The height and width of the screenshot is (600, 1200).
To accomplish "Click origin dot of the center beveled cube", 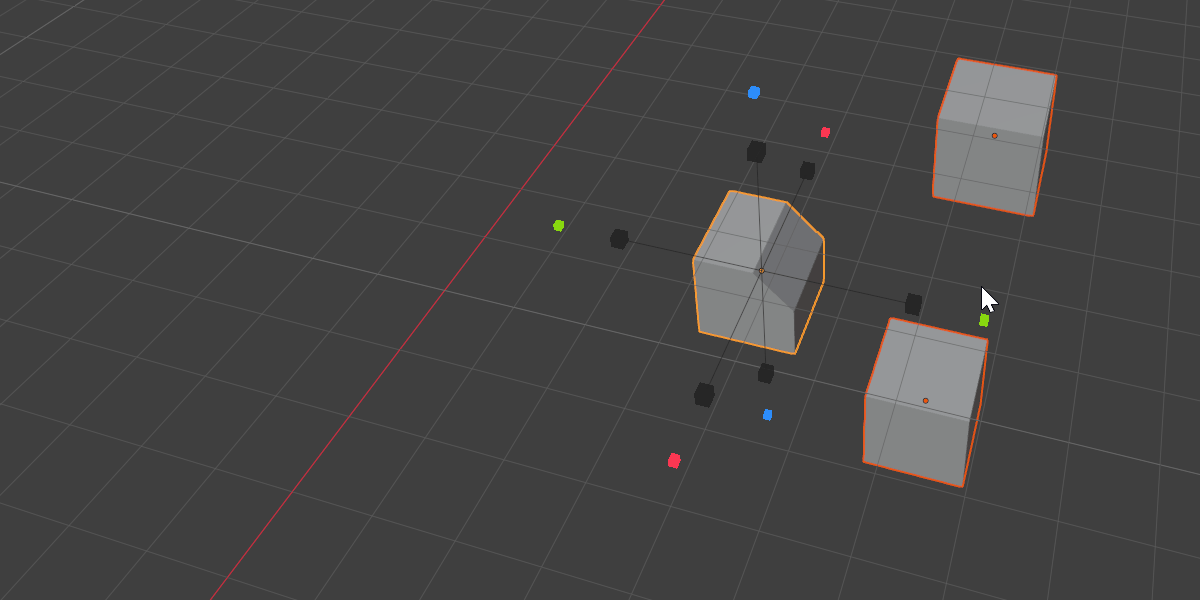I will 761,271.
